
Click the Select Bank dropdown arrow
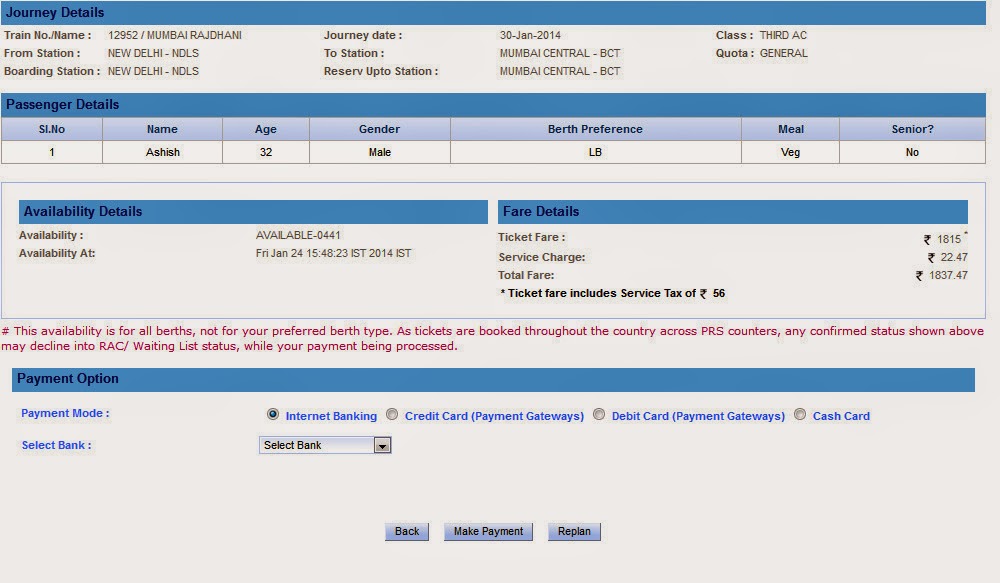coord(382,444)
